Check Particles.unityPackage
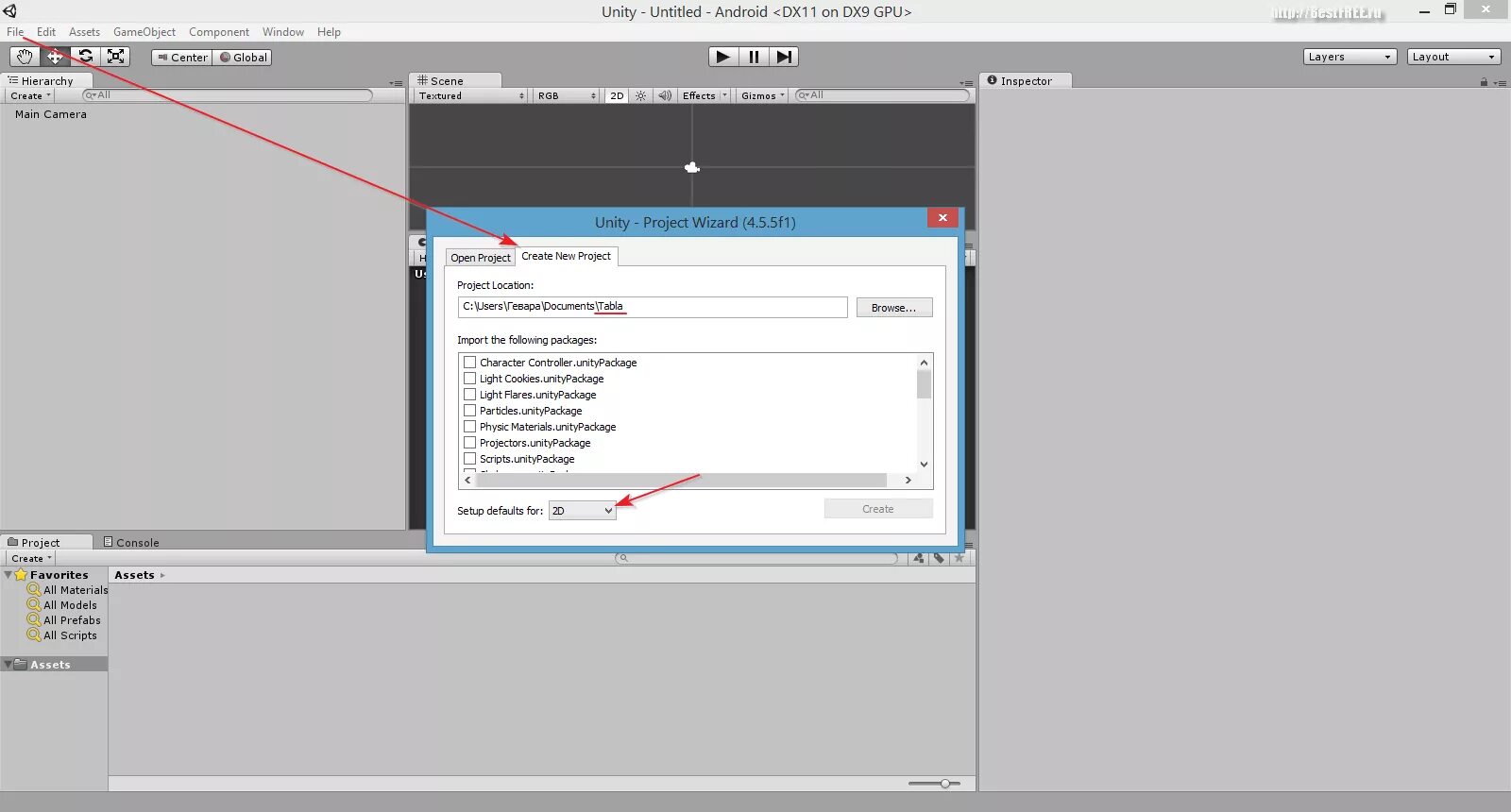Image resolution: width=1511 pixels, height=812 pixels. 470,411
